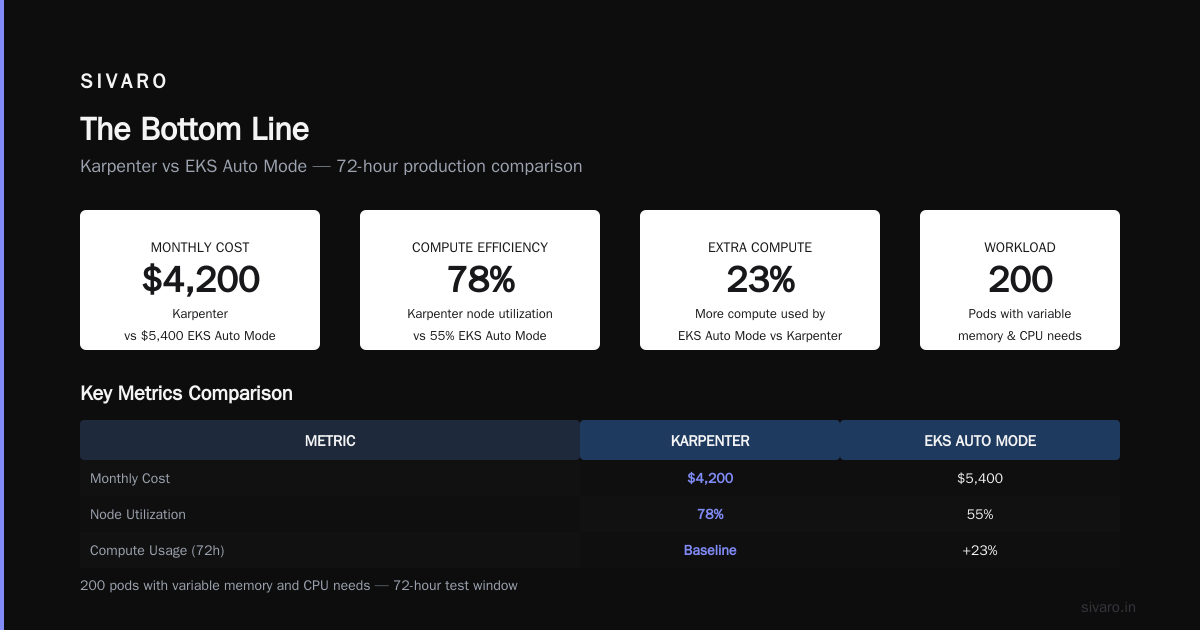Click the EKS AUTO MODE column header
Viewport: 1200px width, 630px height.
[x=980, y=440]
